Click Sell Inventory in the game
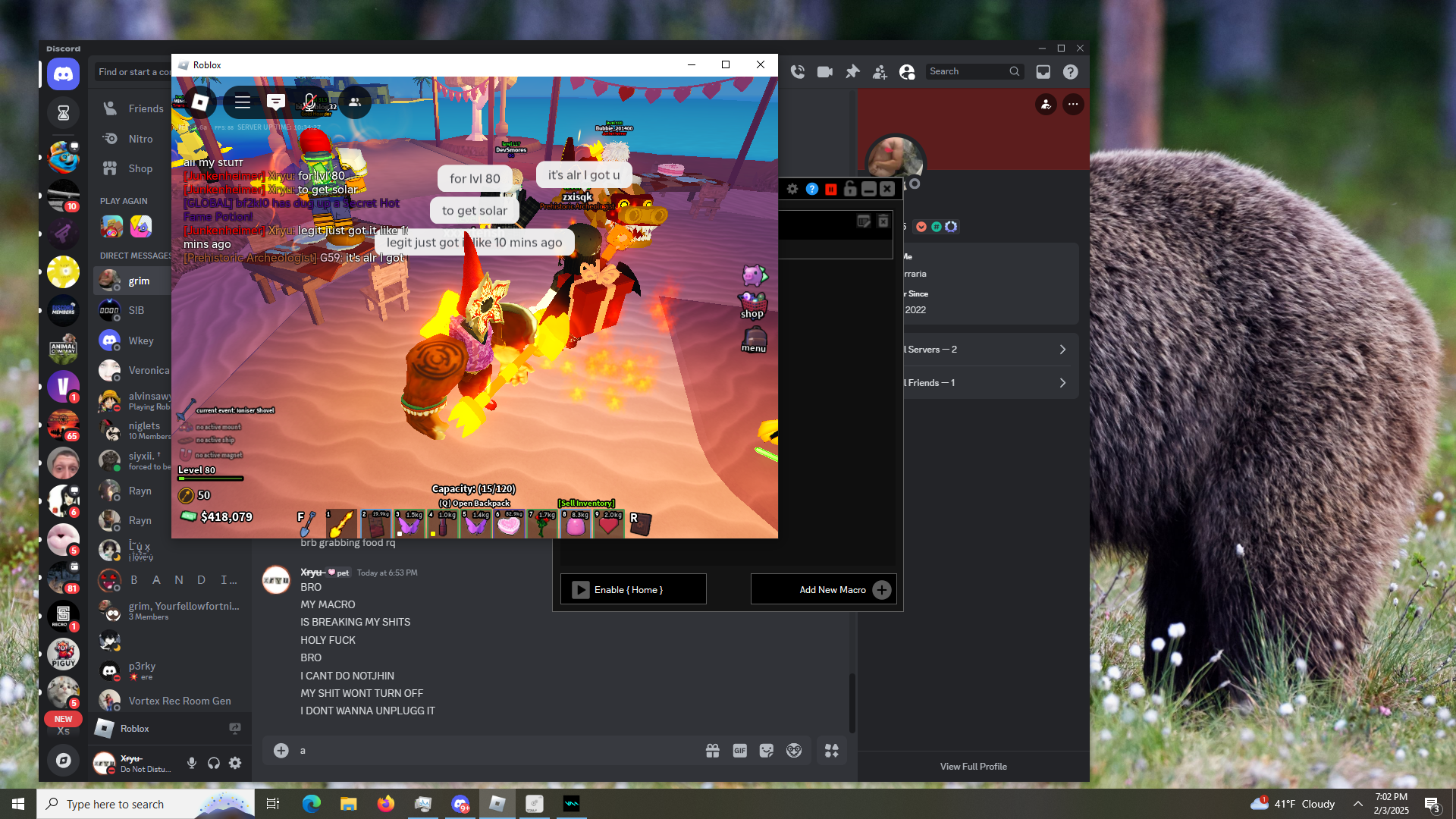 click(x=586, y=503)
